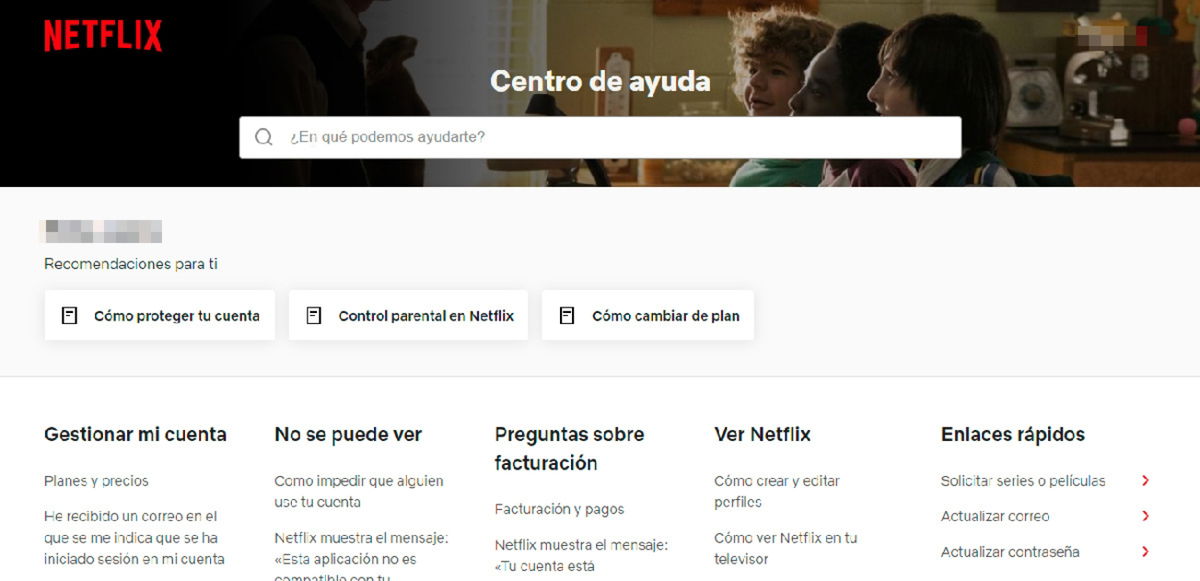Select the 'Cómo proteger tu cuenta' card
Image resolution: width=1200 pixels, height=581 pixels.
160,314
